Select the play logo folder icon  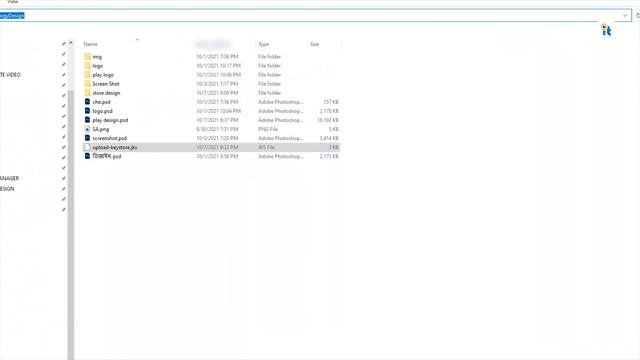coord(87,75)
